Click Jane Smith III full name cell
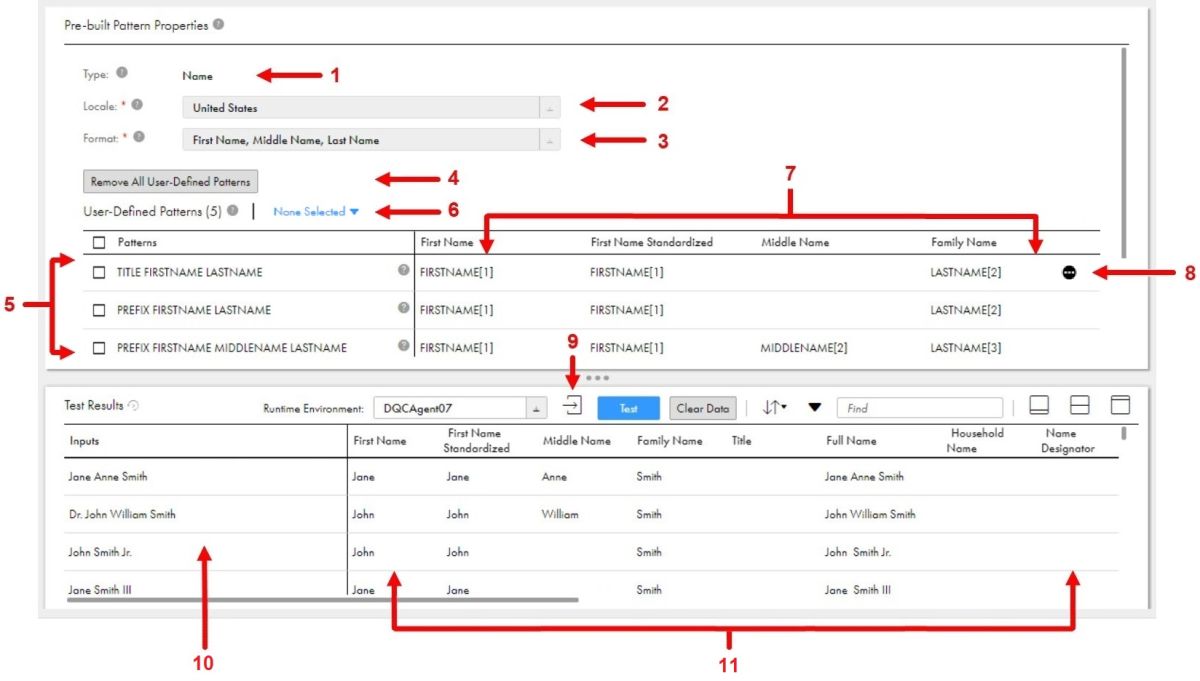Image resolution: width=1200 pixels, height=681 pixels. pyautogui.click(x=857, y=590)
